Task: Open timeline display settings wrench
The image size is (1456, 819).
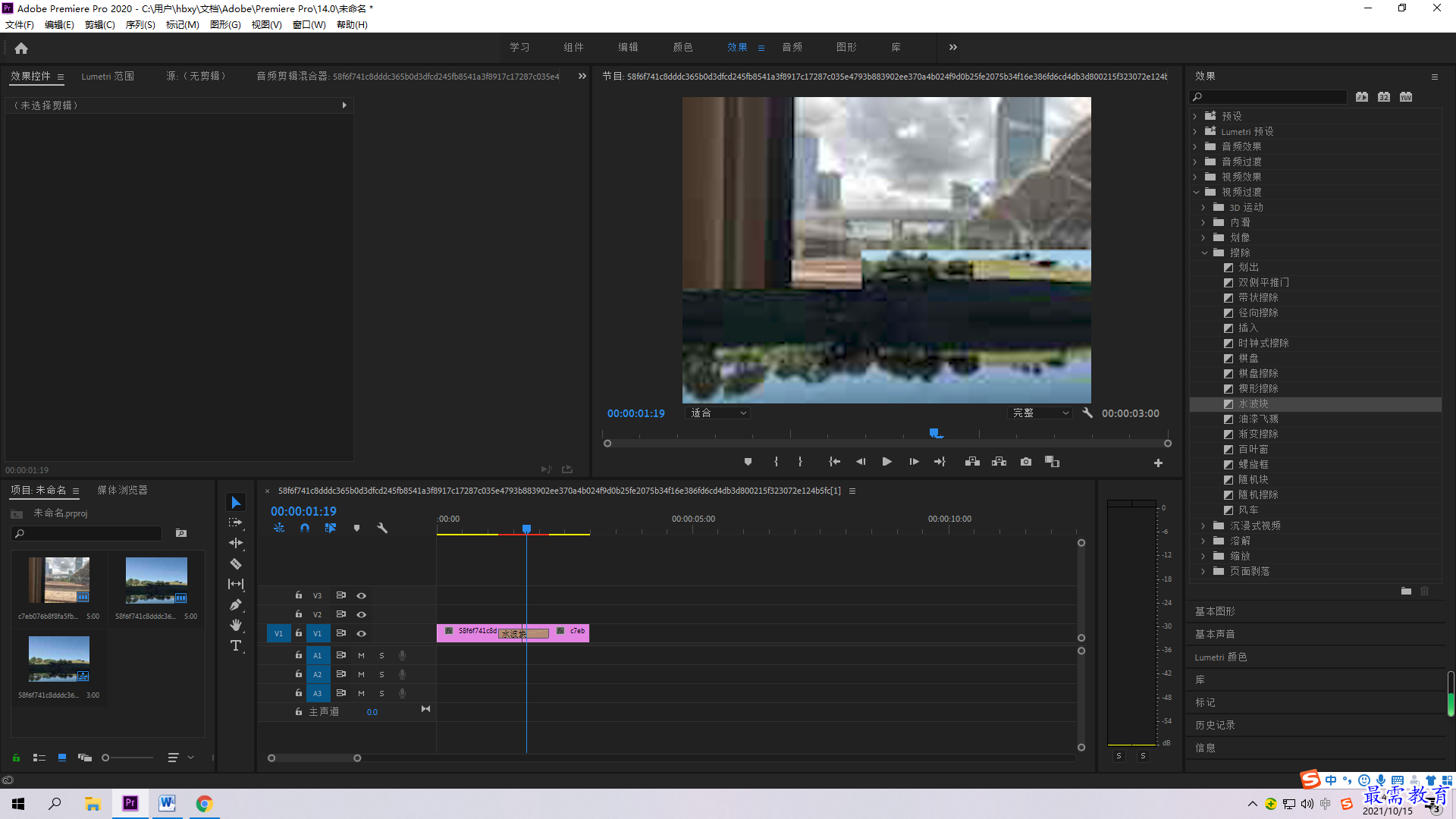Action: coord(382,528)
